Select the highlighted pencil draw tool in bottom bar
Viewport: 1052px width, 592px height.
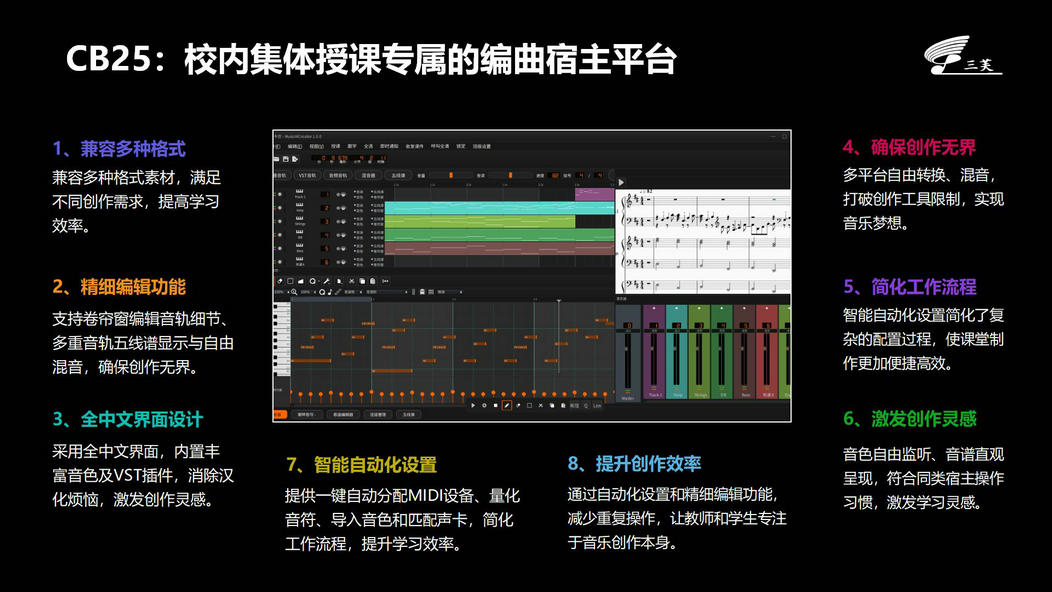tap(507, 405)
